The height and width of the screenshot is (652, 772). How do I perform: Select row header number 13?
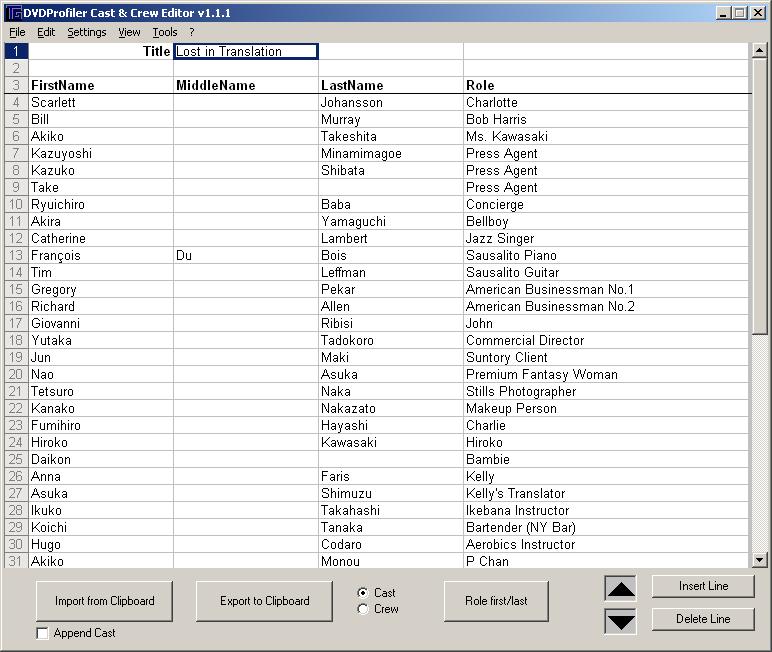(x=16, y=256)
